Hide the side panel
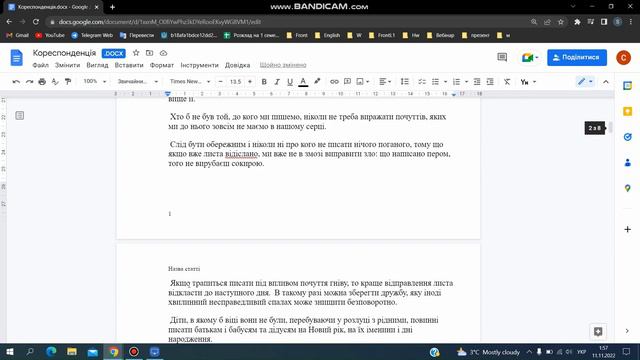Image resolution: width=640 pixels, height=360 pixels. click(x=627, y=331)
